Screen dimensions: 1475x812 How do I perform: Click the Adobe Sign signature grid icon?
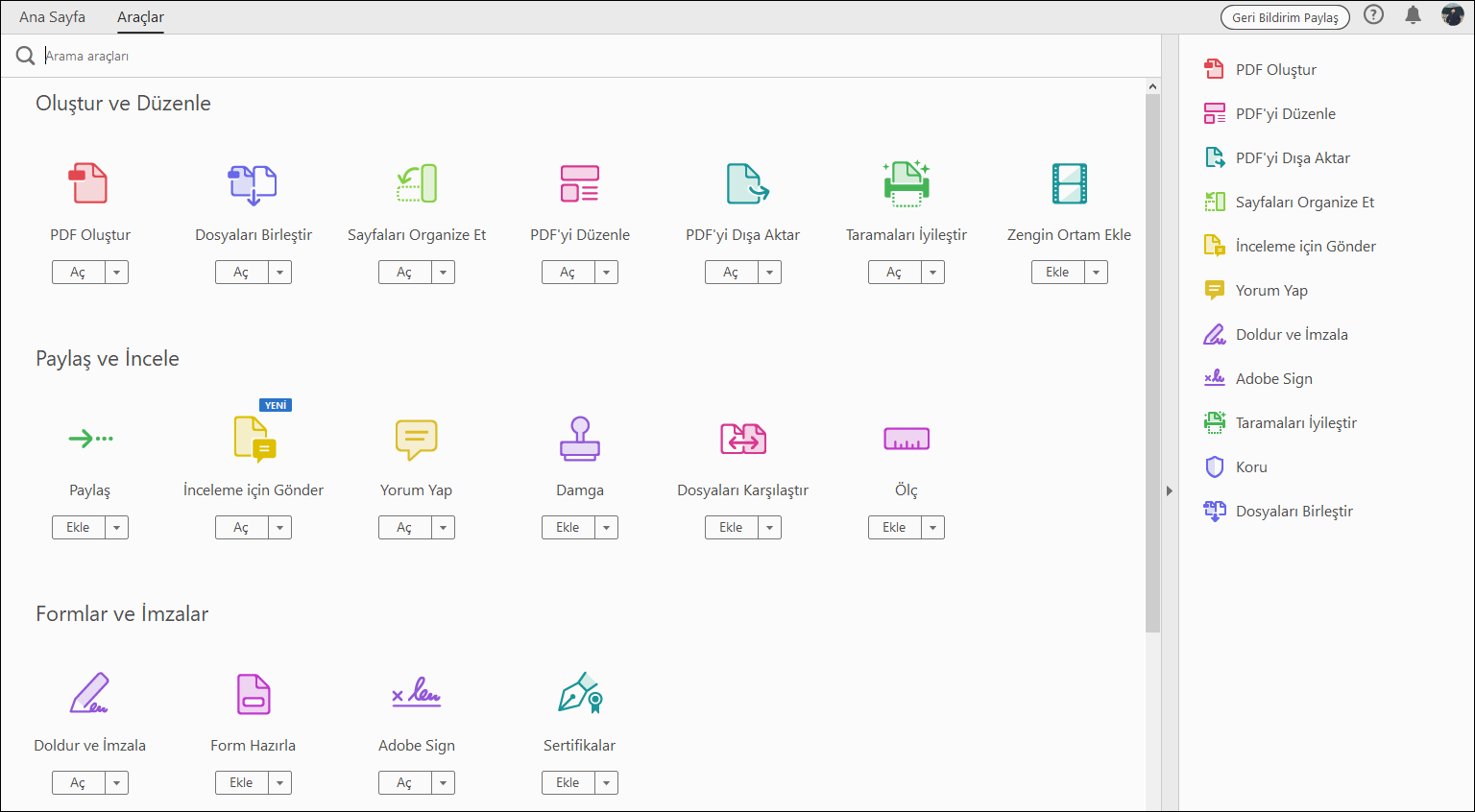417,692
